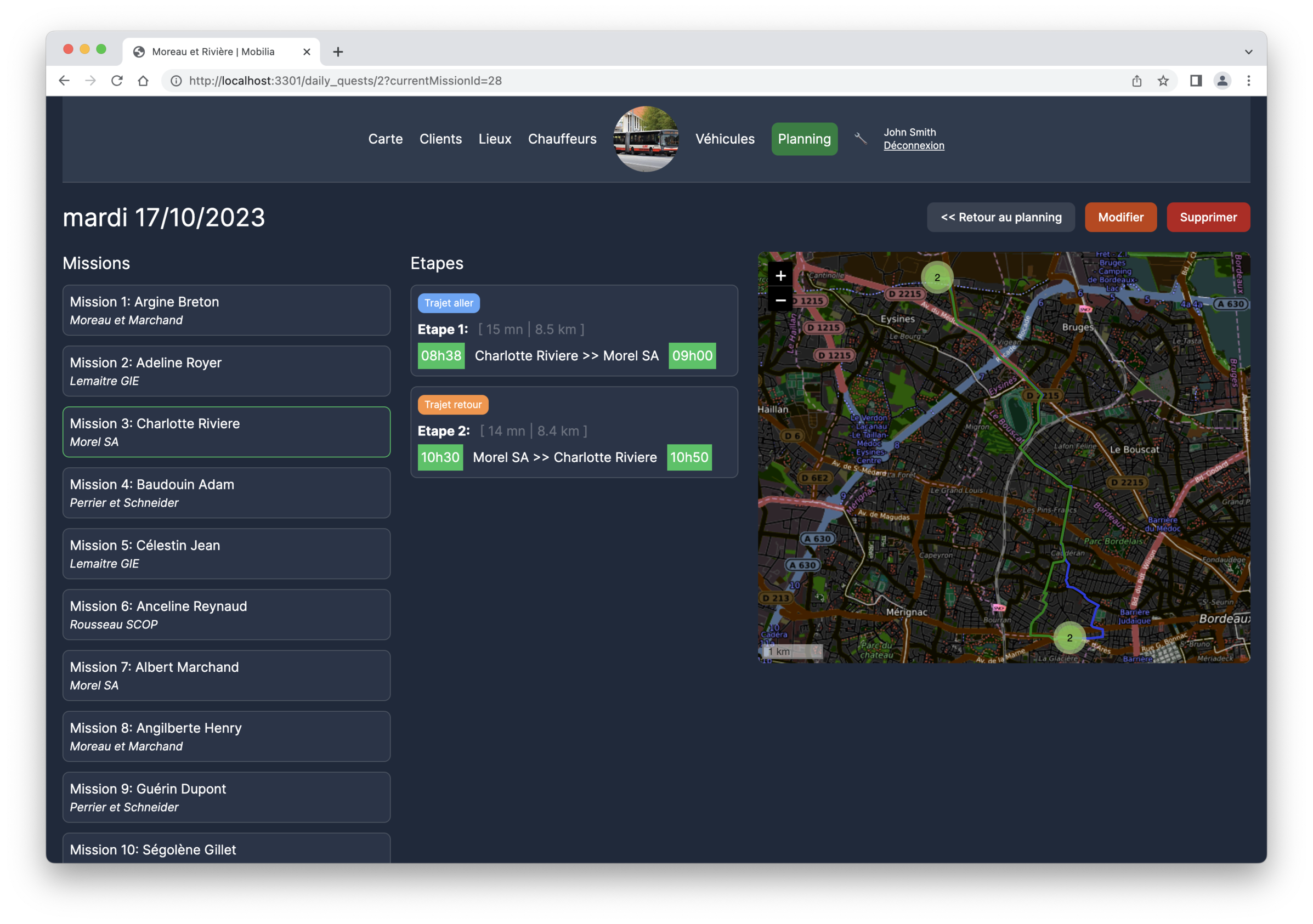The image size is (1313, 924).
Task: Click the 10h50 arrival time
Action: point(689,457)
